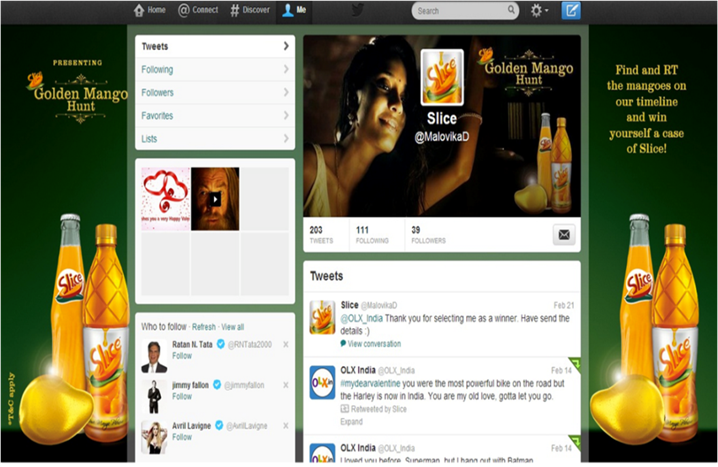The image size is (718, 467).
Task: Click the Retweeted by Slice label
Action: click(x=379, y=409)
